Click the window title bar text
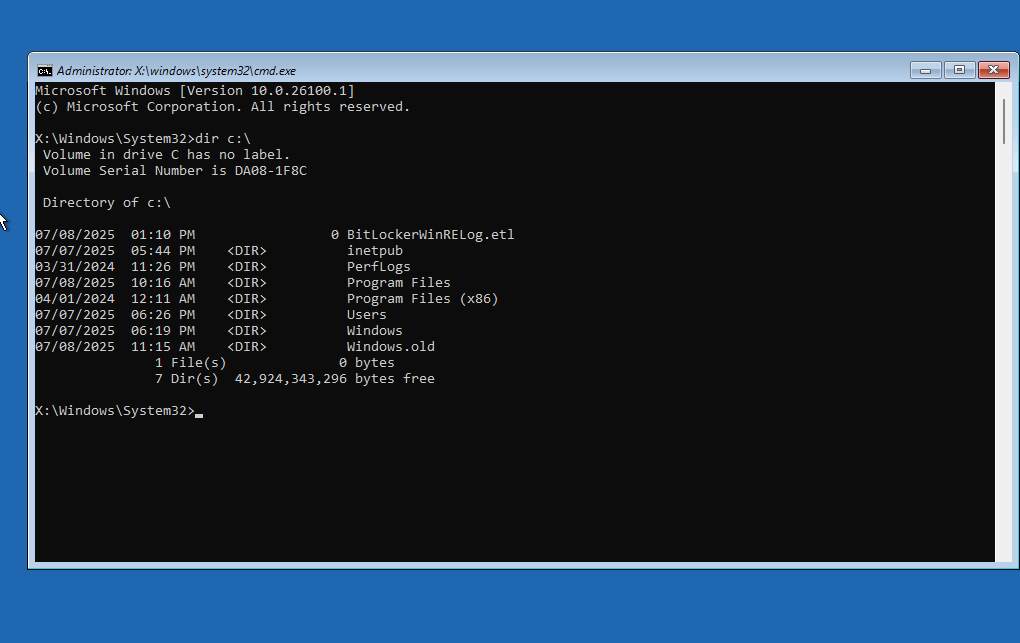This screenshot has width=1020, height=643. coord(176,71)
